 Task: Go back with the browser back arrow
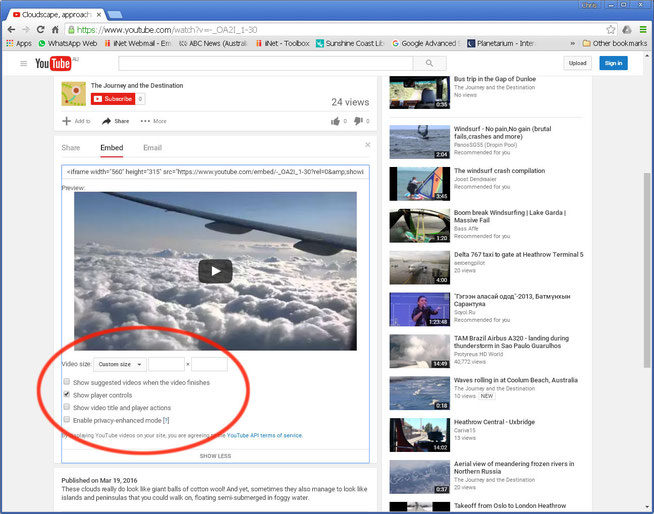(11, 30)
